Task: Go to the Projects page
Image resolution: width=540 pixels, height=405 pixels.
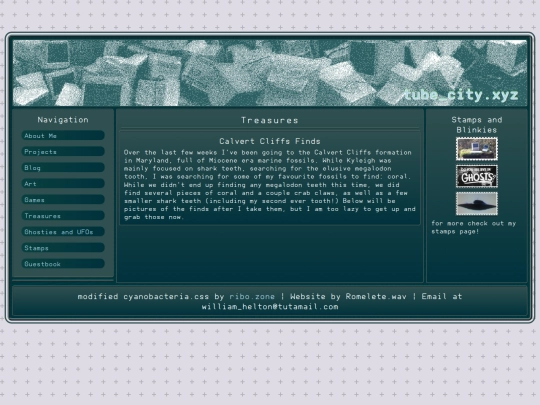Action: click(x=63, y=152)
